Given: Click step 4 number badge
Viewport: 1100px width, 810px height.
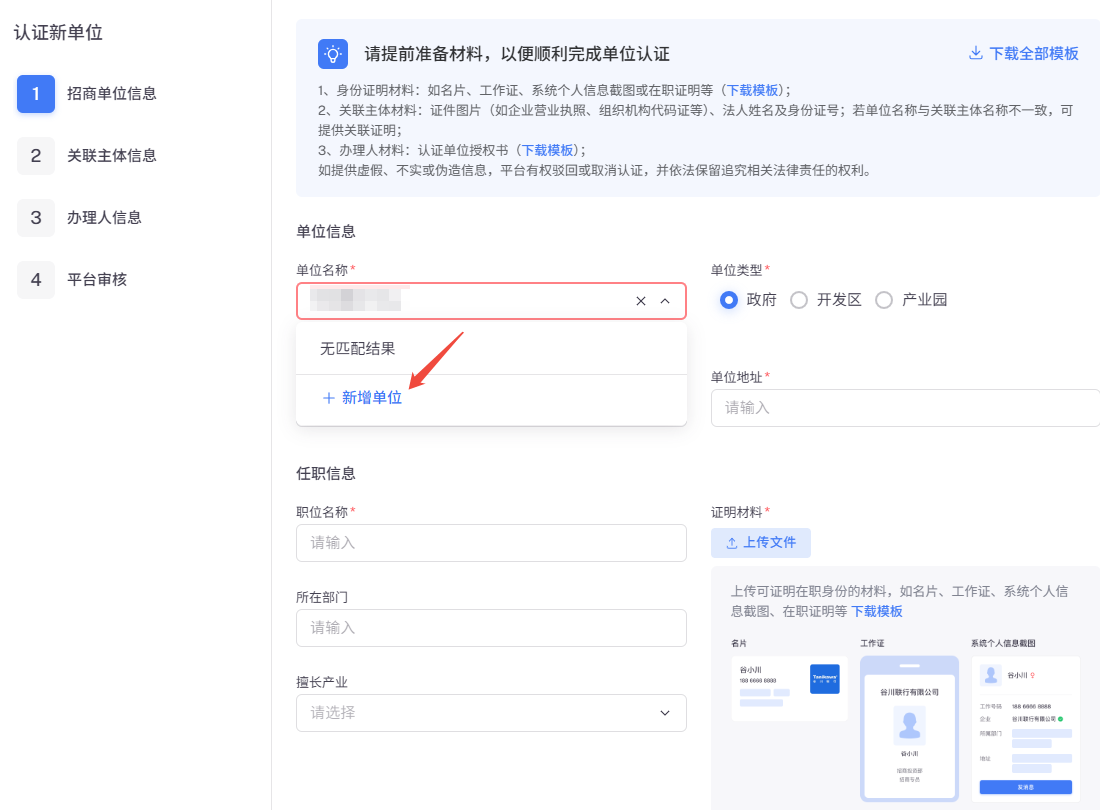Looking at the screenshot, I should tap(36, 280).
